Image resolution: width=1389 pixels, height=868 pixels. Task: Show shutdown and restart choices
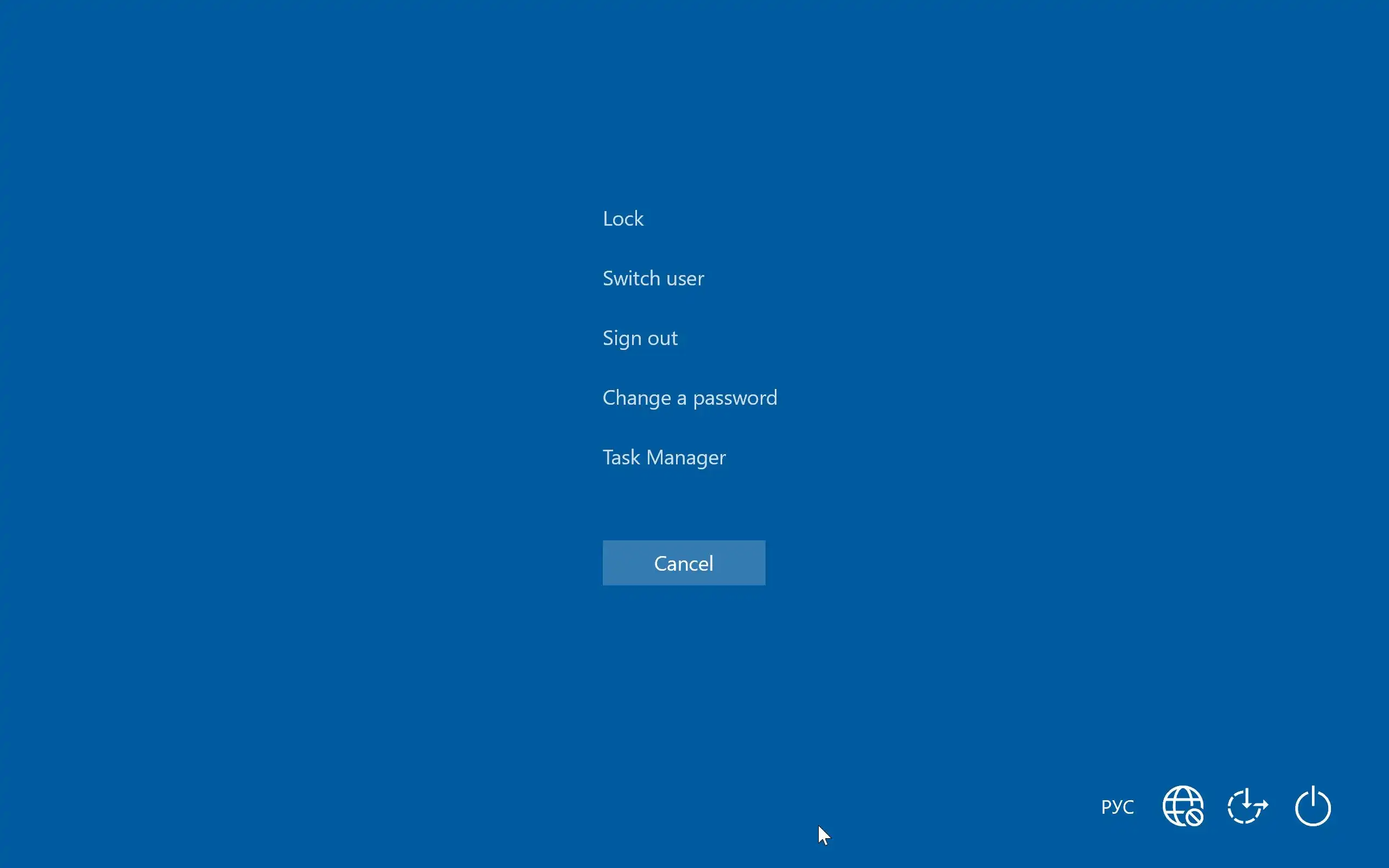tap(1312, 807)
